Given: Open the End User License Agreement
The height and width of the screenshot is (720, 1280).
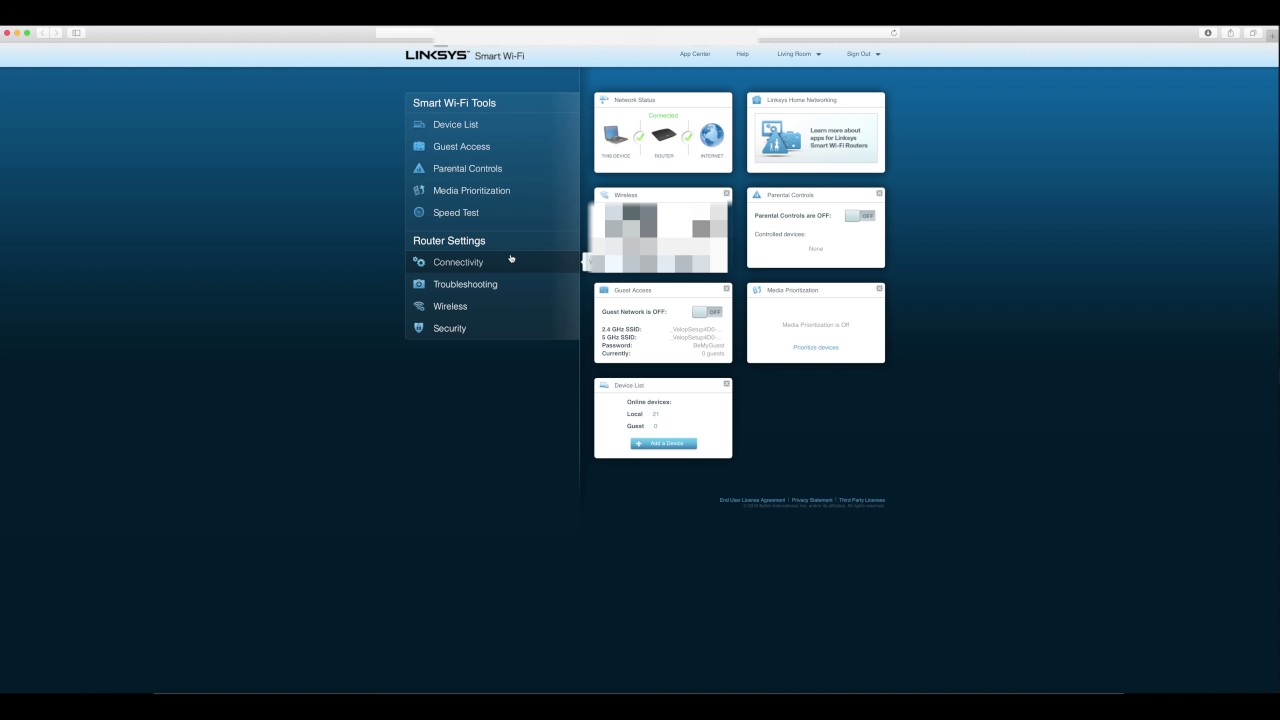Looking at the screenshot, I should pos(752,500).
